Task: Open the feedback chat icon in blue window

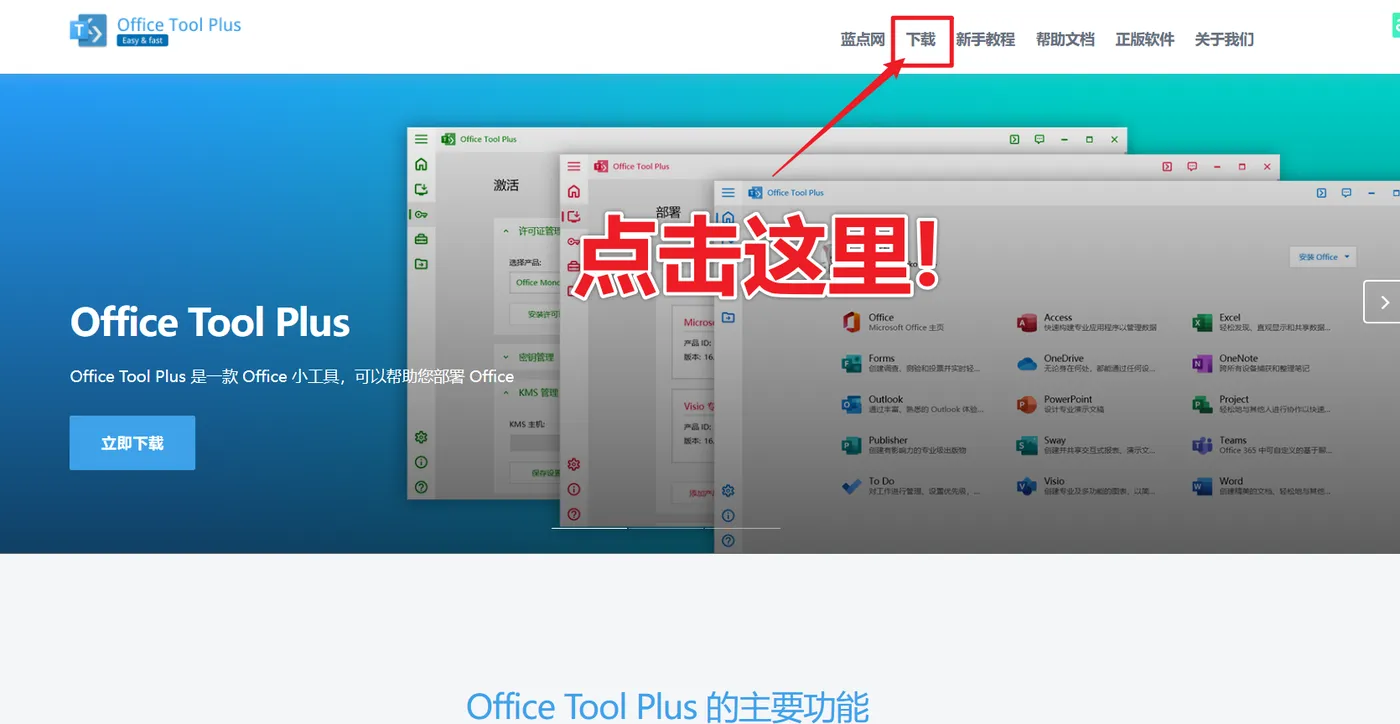Action: (1346, 193)
